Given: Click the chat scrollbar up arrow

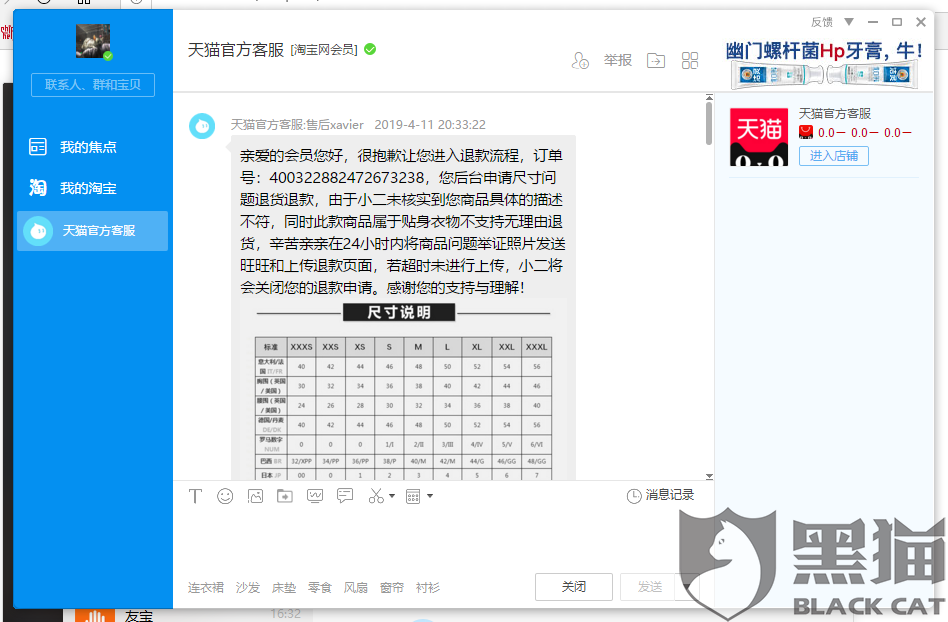Looking at the screenshot, I should pyautogui.click(x=709, y=97).
